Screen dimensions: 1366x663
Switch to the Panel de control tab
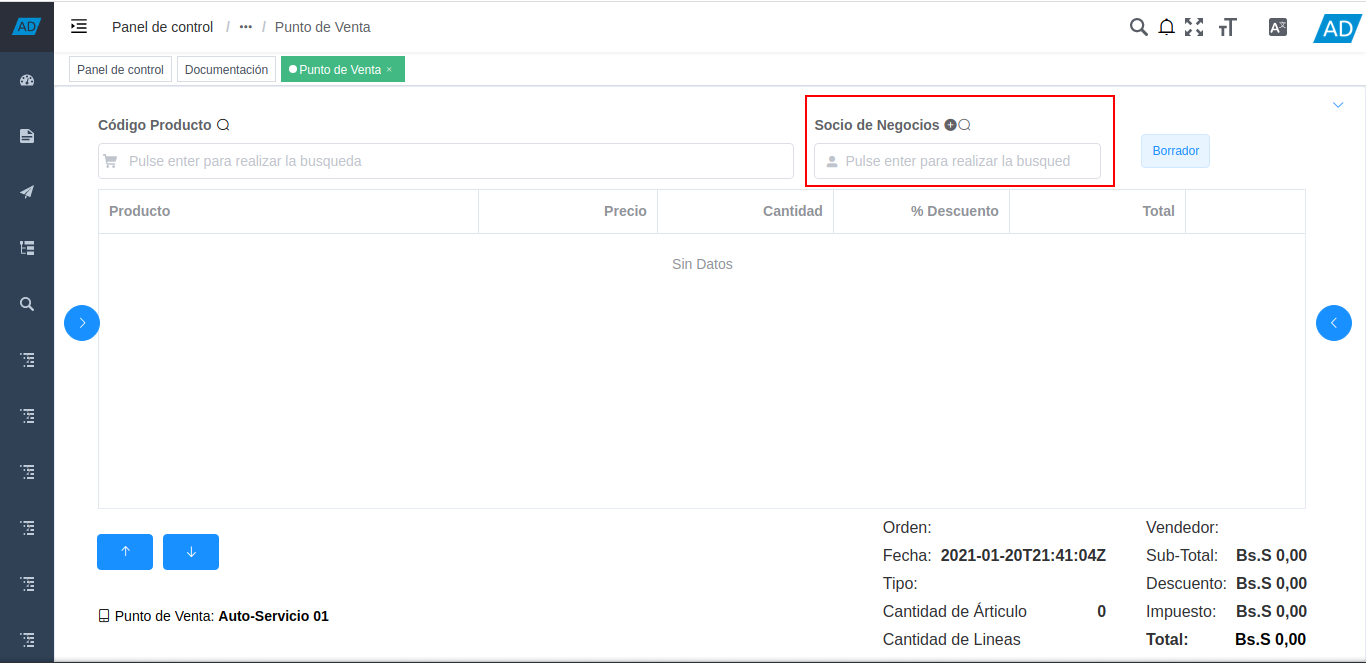(x=120, y=70)
